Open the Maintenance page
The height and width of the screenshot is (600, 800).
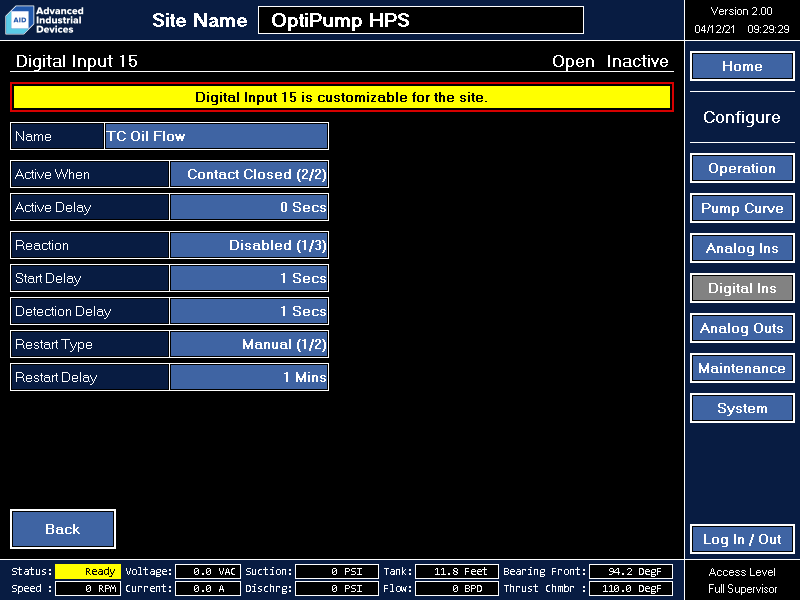[742, 368]
